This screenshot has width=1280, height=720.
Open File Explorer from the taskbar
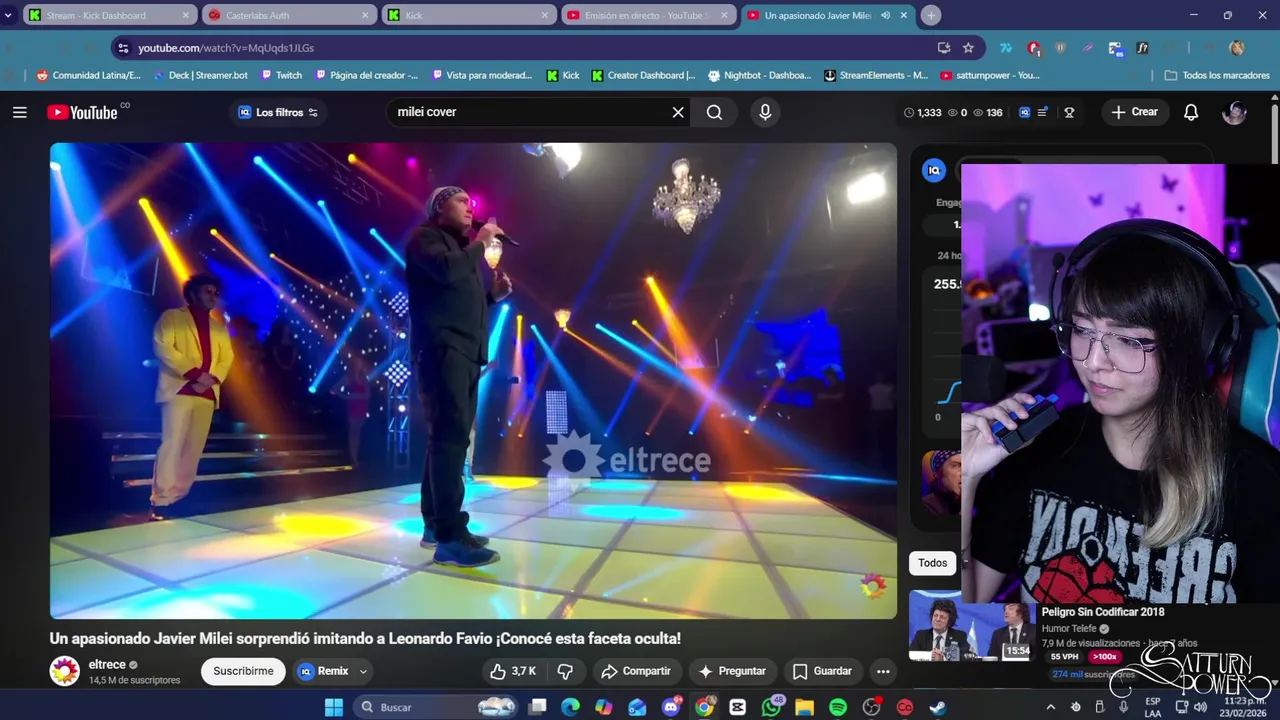(805, 707)
